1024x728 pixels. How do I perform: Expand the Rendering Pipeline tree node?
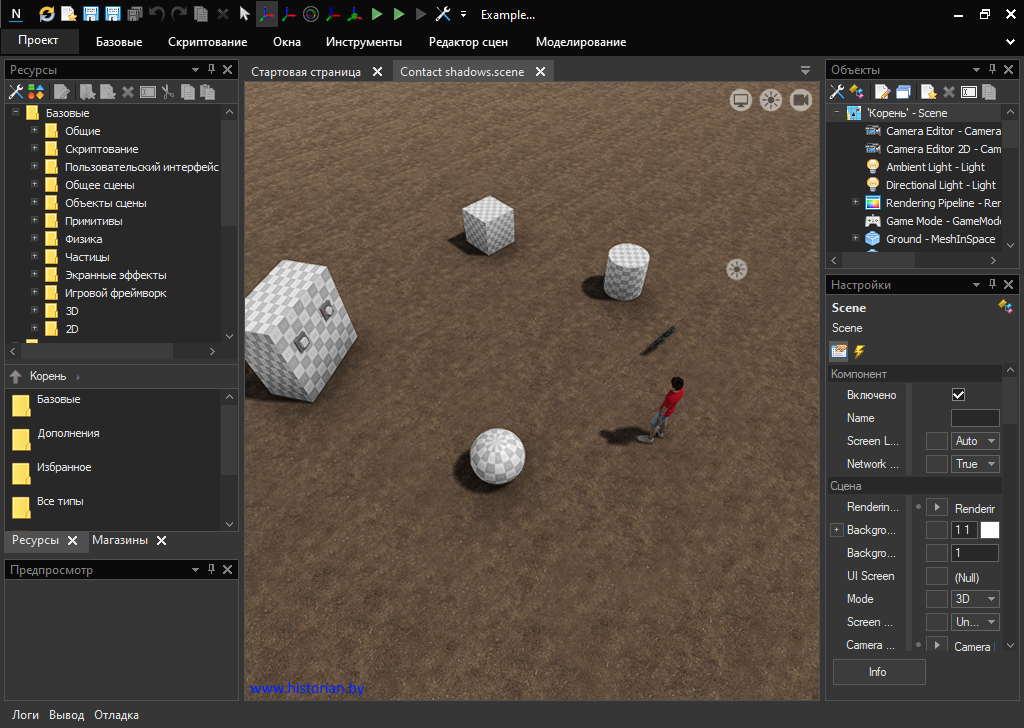point(856,203)
